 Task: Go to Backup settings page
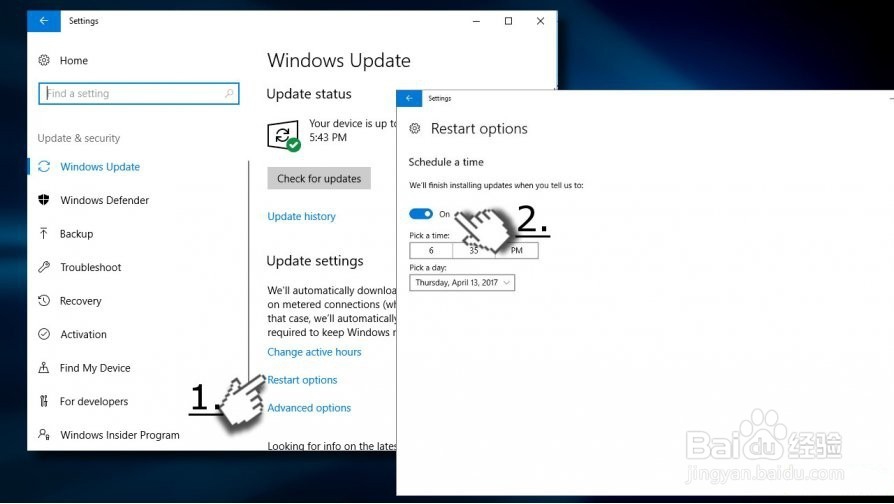pyautogui.click(x=76, y=234)
